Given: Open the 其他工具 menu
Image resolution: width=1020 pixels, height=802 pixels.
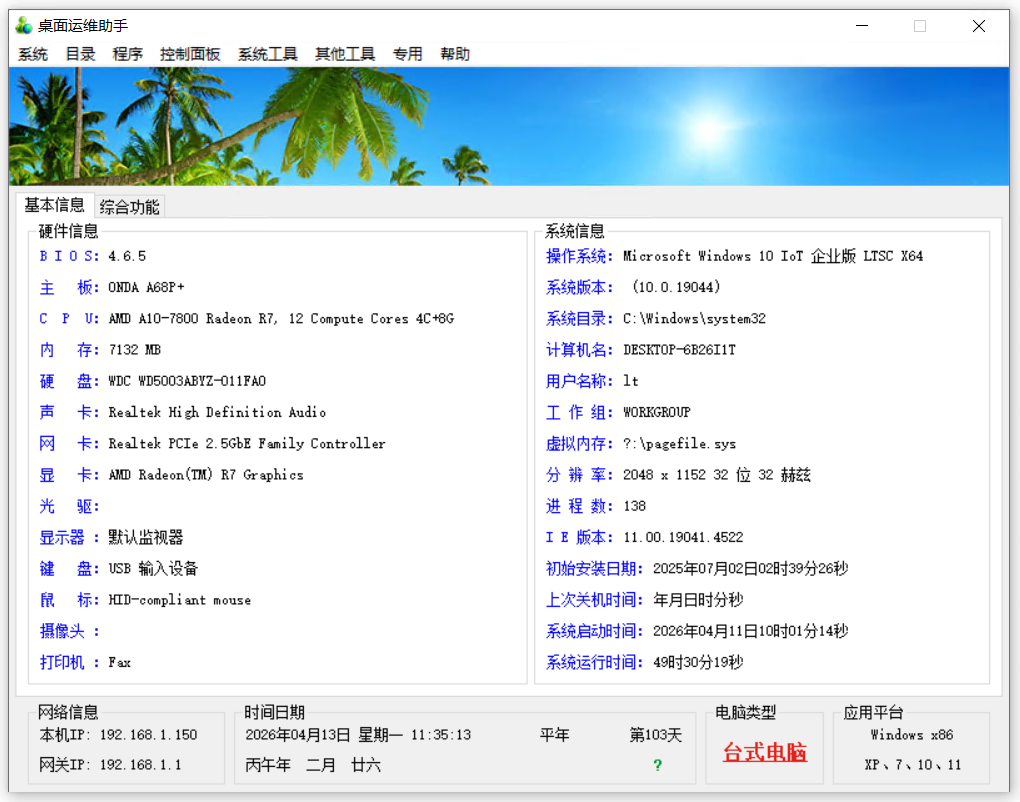Looking at the screenshot, I should (x=345, y=54).
